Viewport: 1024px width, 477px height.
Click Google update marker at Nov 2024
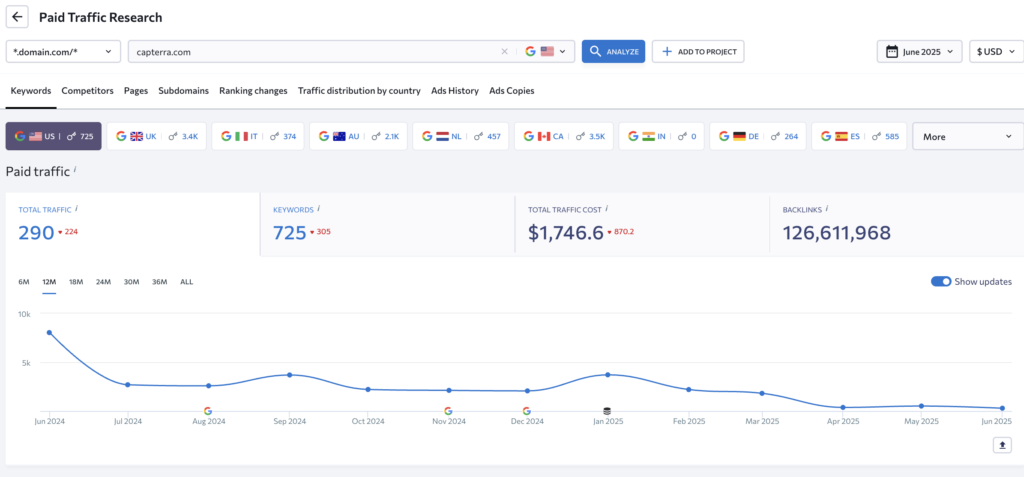tap(448, 411)
